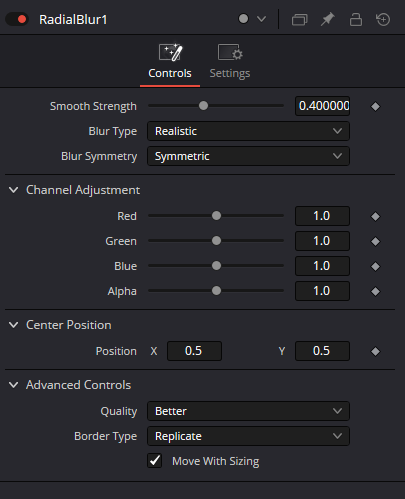Click the Position X value field
Screen dimensions: 405x499
point(194,351)
